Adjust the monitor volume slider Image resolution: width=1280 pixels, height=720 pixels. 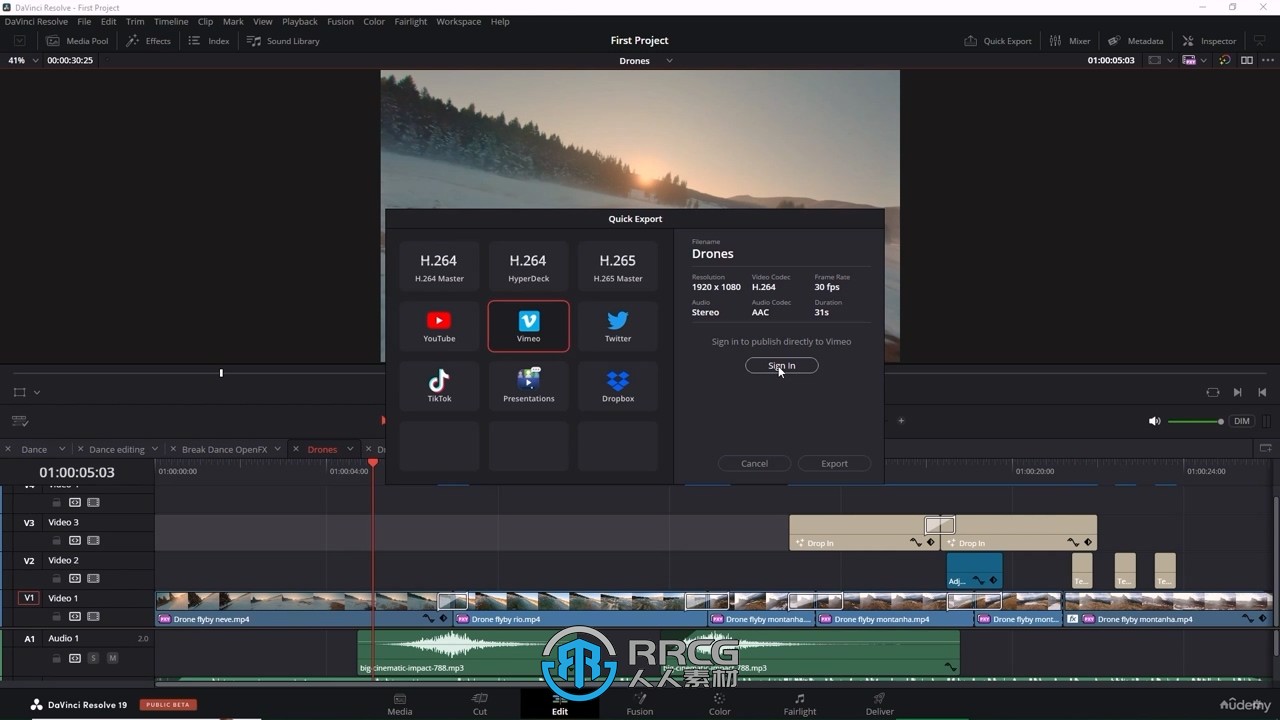pos(1195,421)
